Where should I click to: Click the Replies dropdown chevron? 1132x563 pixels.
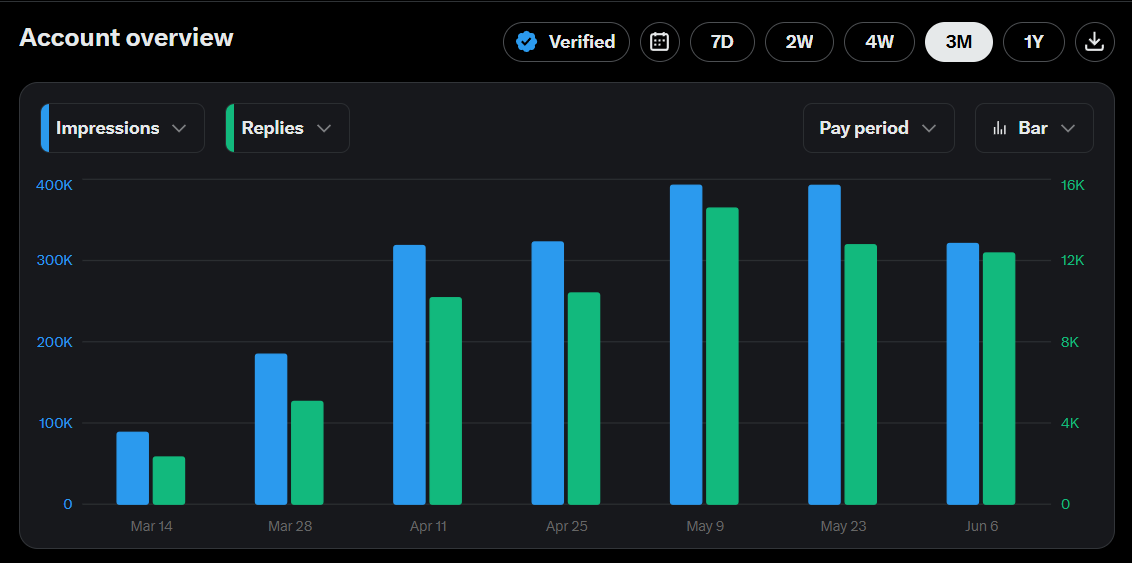point(324,128)
